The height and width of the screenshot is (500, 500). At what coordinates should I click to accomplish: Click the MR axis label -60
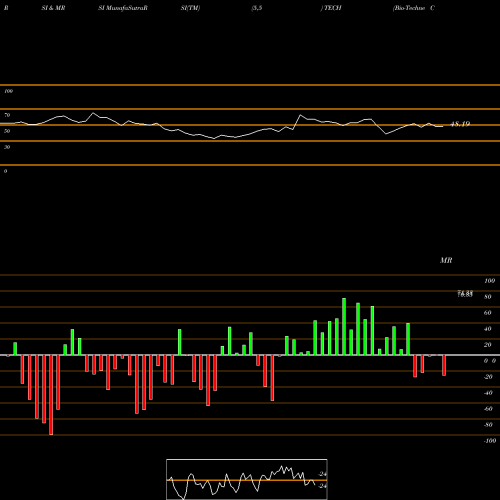(x=488, y=409)
